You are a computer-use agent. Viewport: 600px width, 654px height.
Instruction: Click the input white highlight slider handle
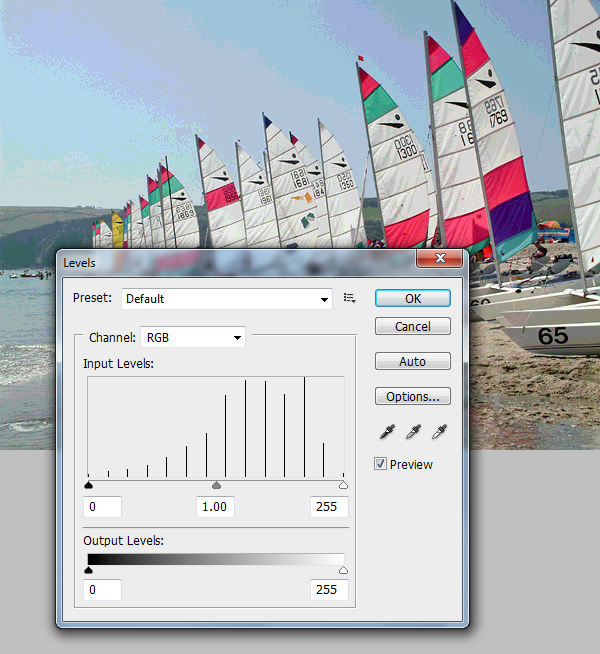pos(343,486)
